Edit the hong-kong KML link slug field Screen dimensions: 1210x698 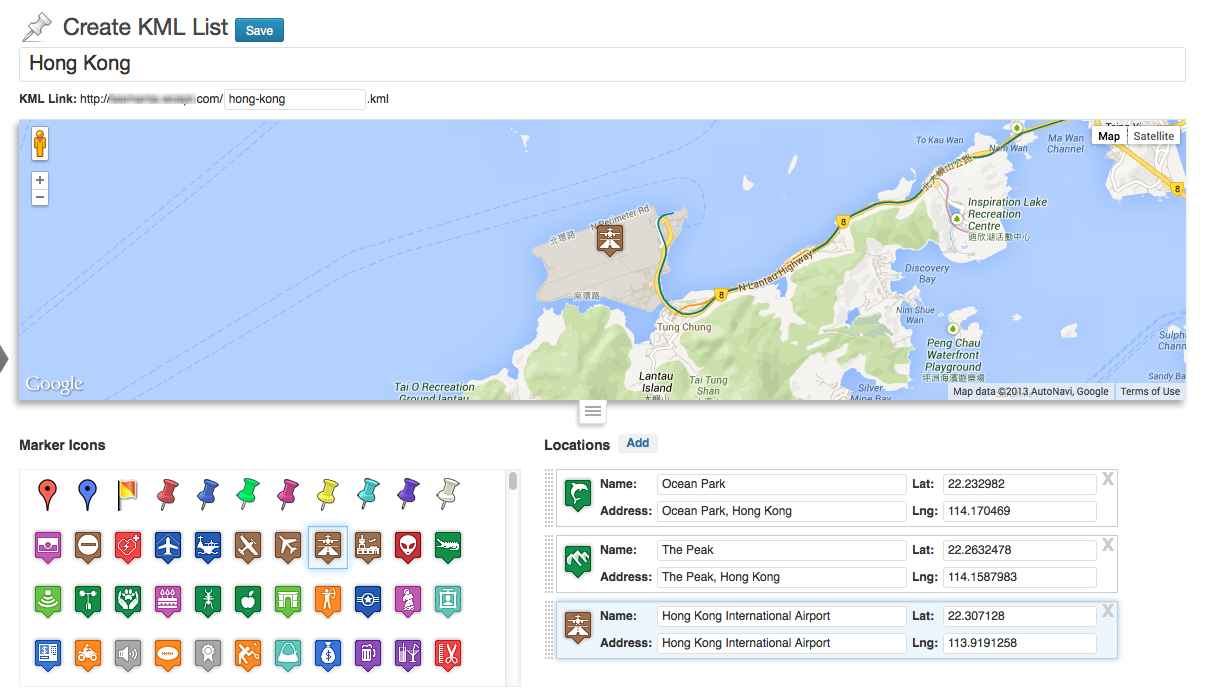pos(295,99)
